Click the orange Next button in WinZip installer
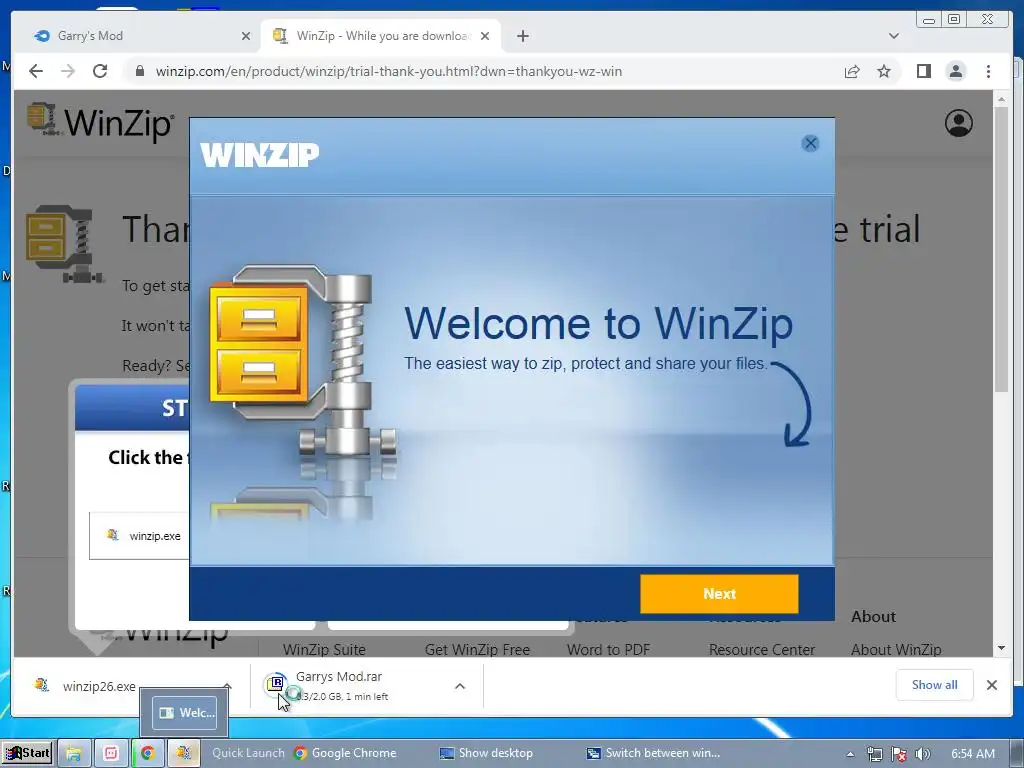The height and width of the screenshot is (768, 1024). click(719, 594)
